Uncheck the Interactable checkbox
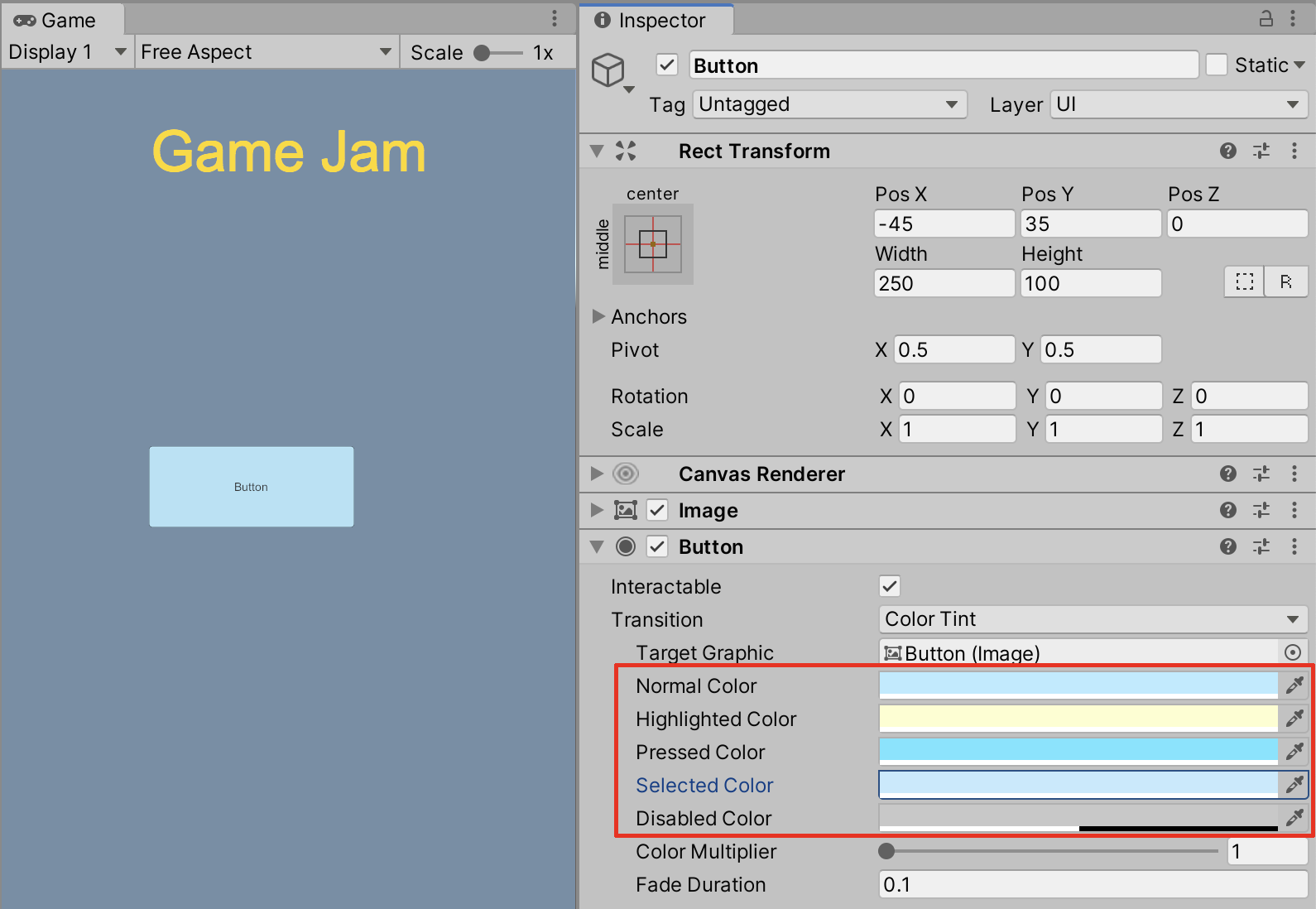 [890, 586]
